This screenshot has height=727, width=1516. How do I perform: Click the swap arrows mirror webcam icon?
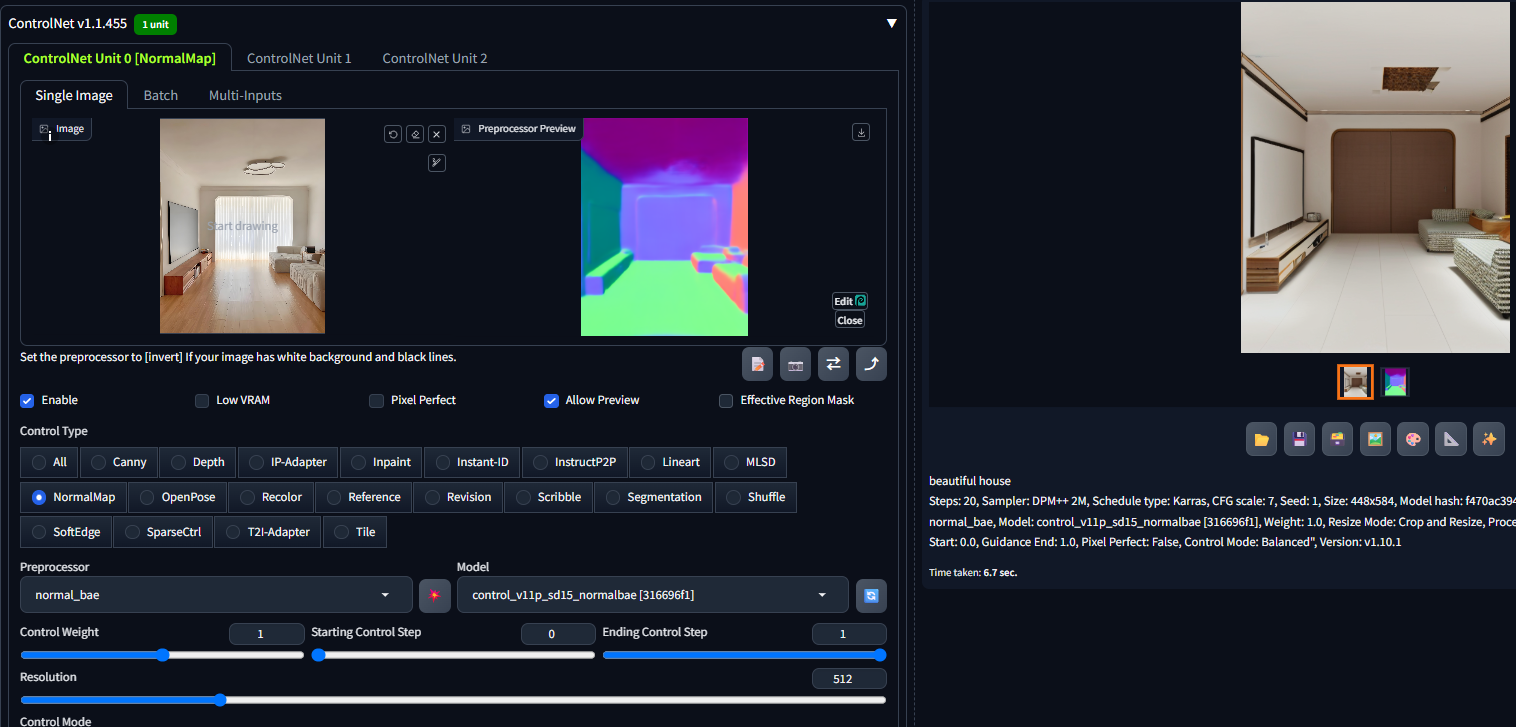point(833,365)
